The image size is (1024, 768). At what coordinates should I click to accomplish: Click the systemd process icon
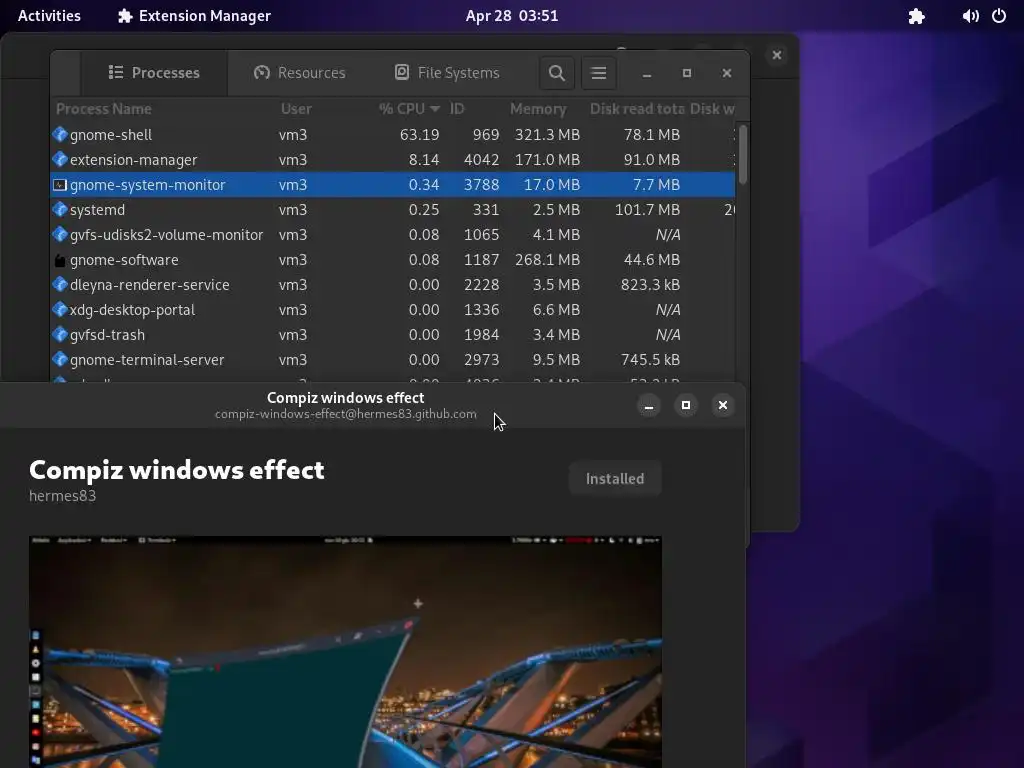59,210
